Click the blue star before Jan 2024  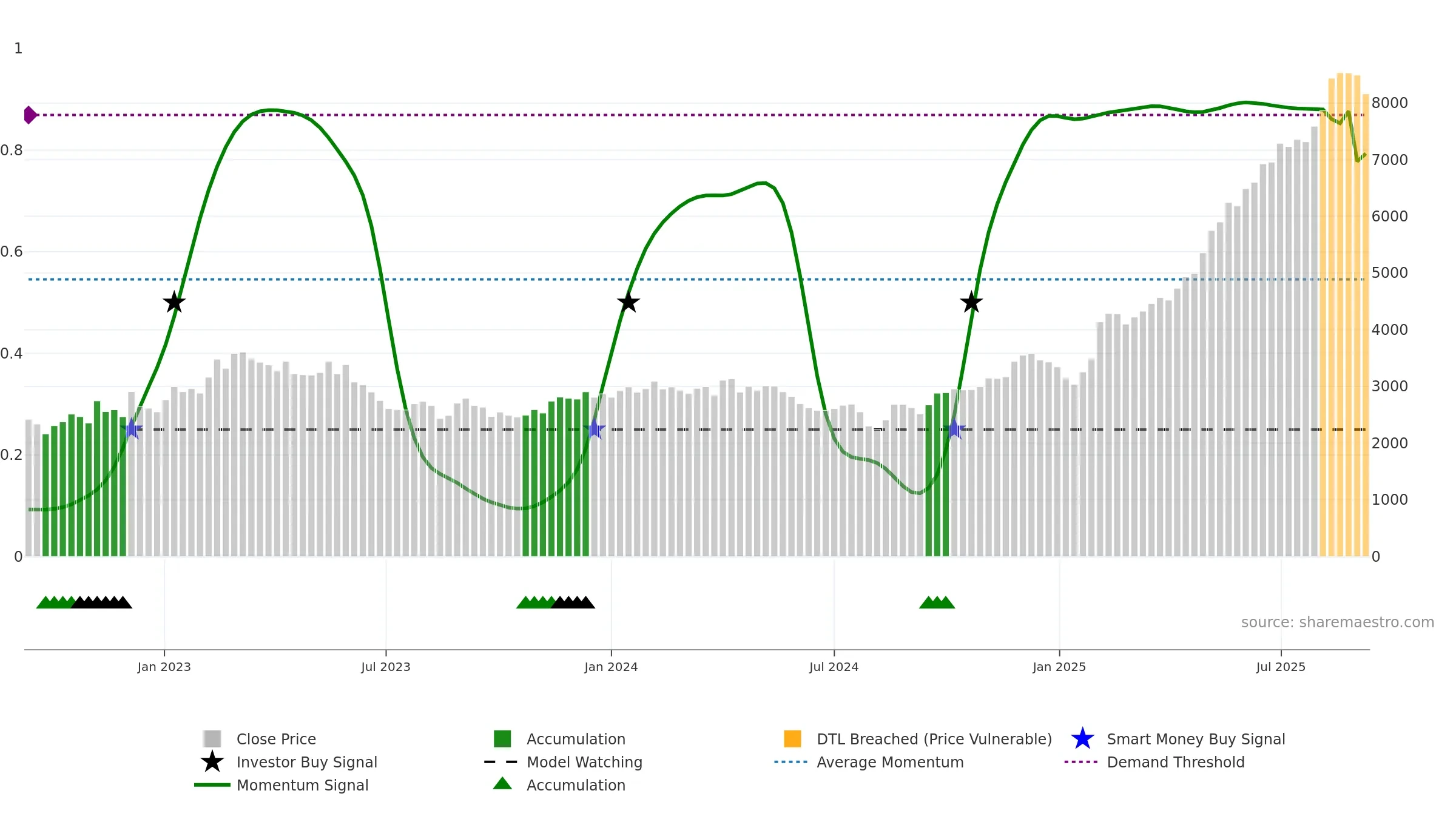[595, 429]
